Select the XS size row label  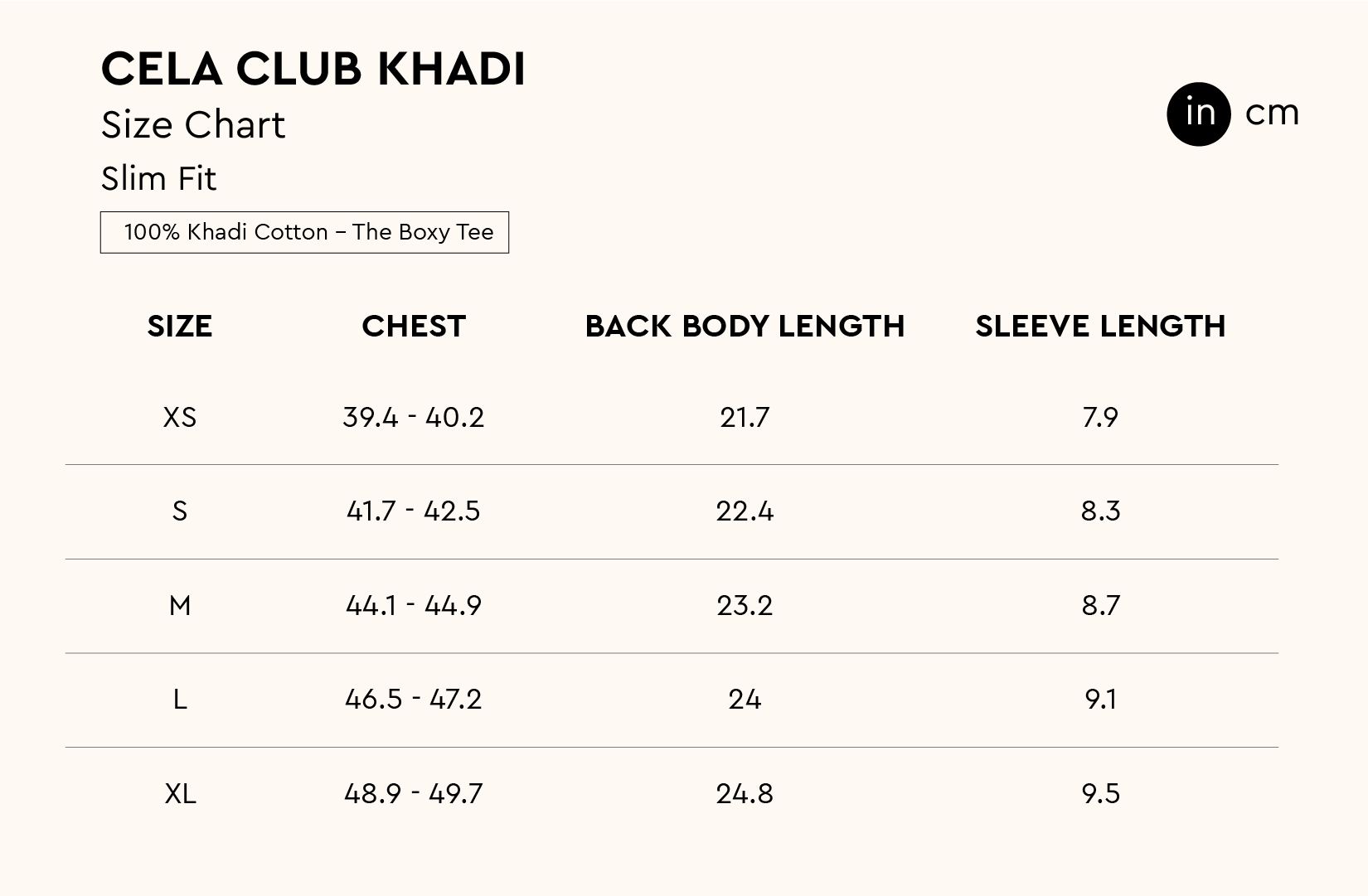(x=180, y=417)
